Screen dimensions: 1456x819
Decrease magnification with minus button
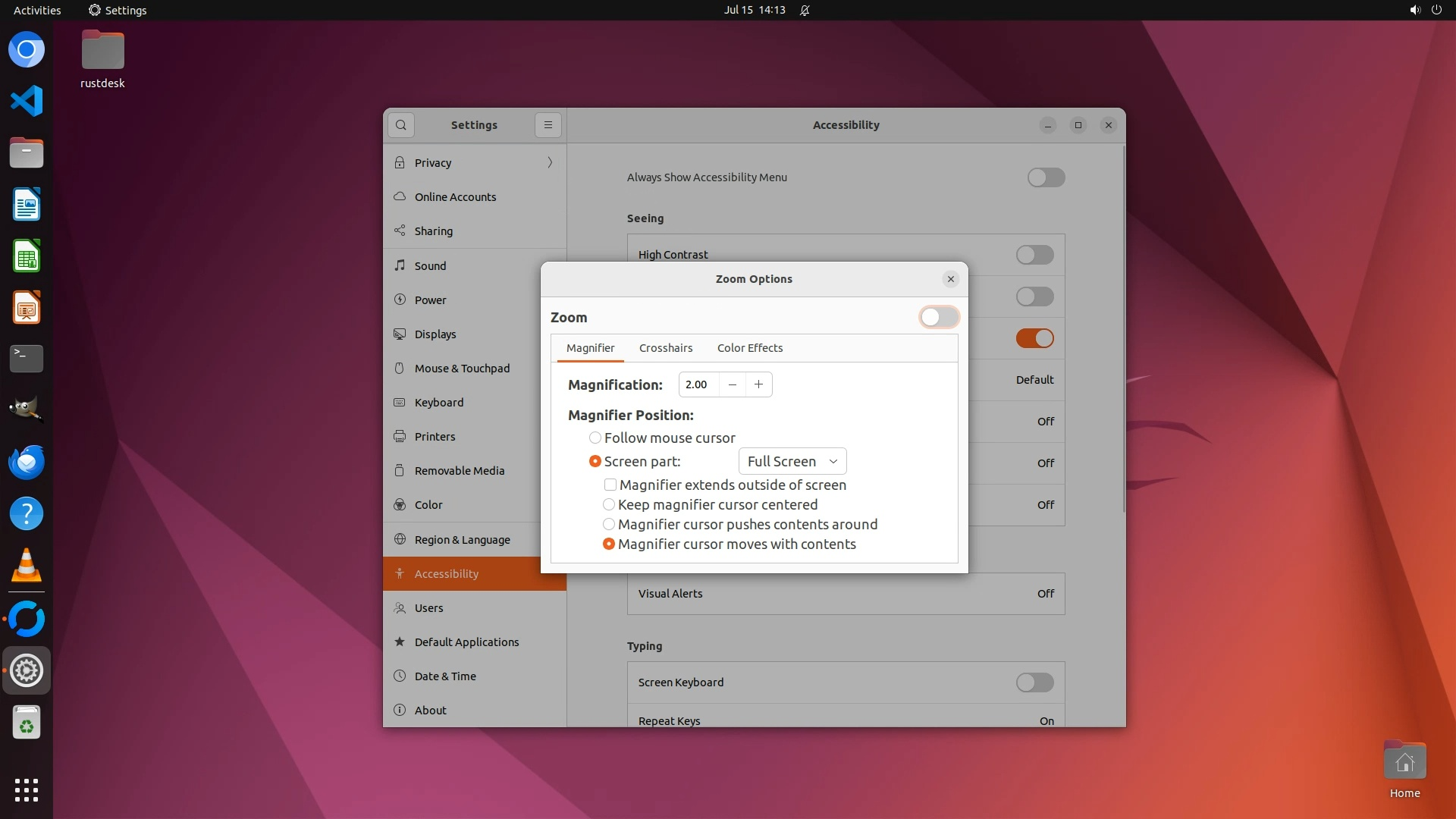coord(732,384)
